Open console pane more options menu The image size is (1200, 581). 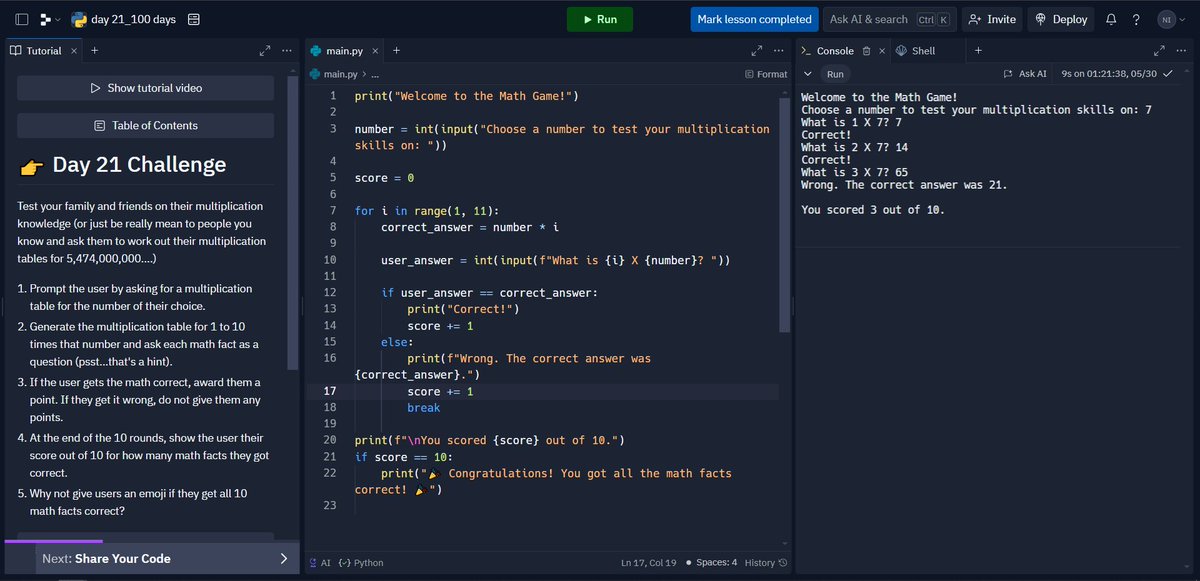[x=1181, y=50]
